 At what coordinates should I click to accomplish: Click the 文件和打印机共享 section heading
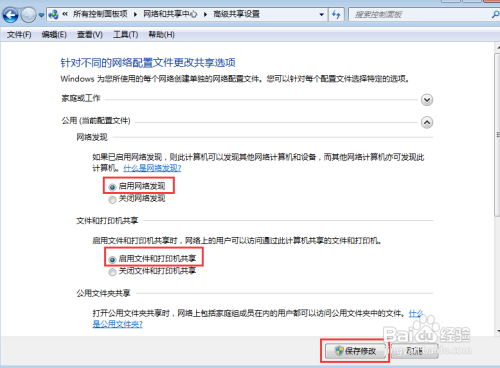[x=107, y=220]
